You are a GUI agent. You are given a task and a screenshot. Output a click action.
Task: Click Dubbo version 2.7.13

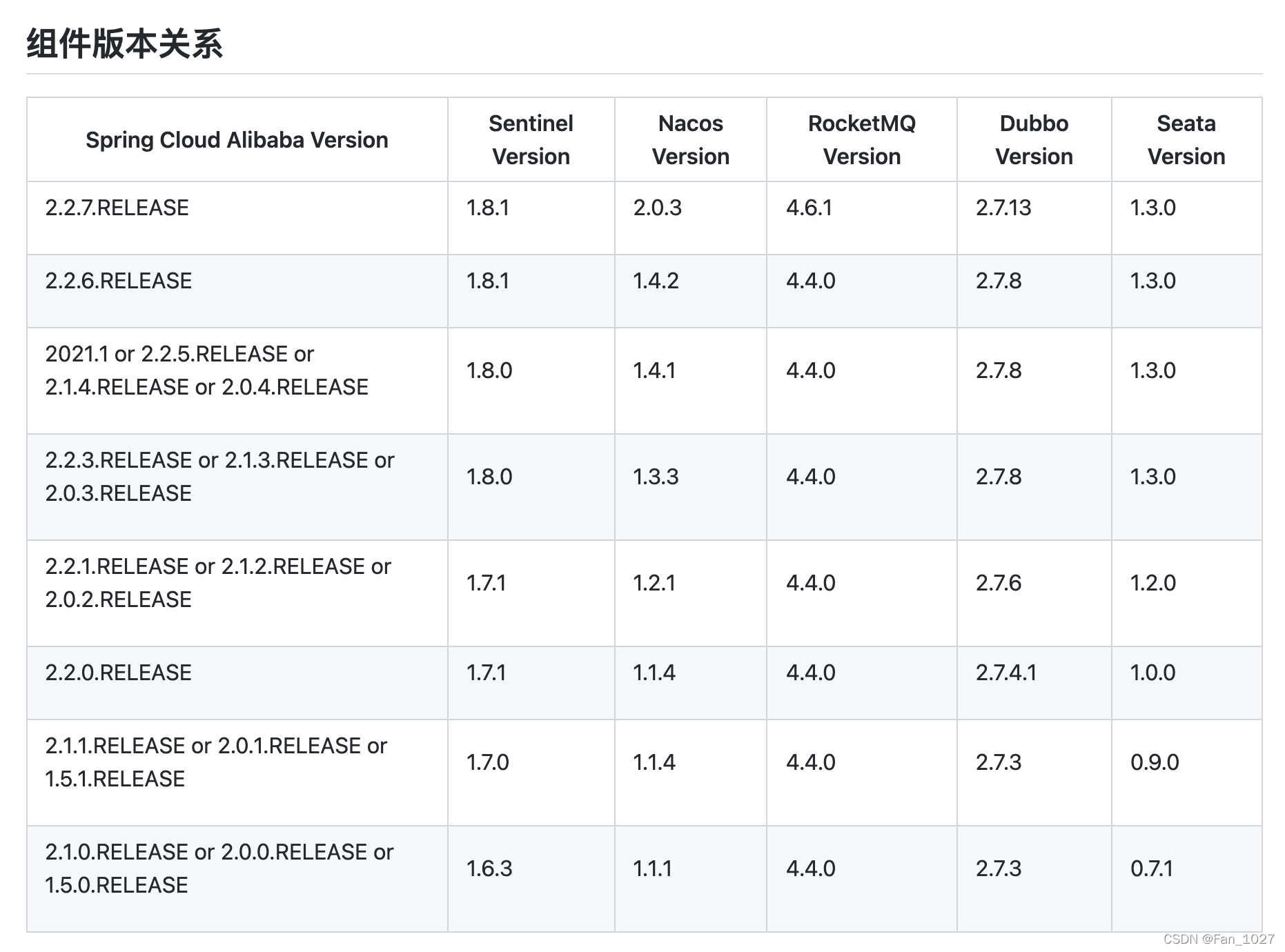(1003, 208)
